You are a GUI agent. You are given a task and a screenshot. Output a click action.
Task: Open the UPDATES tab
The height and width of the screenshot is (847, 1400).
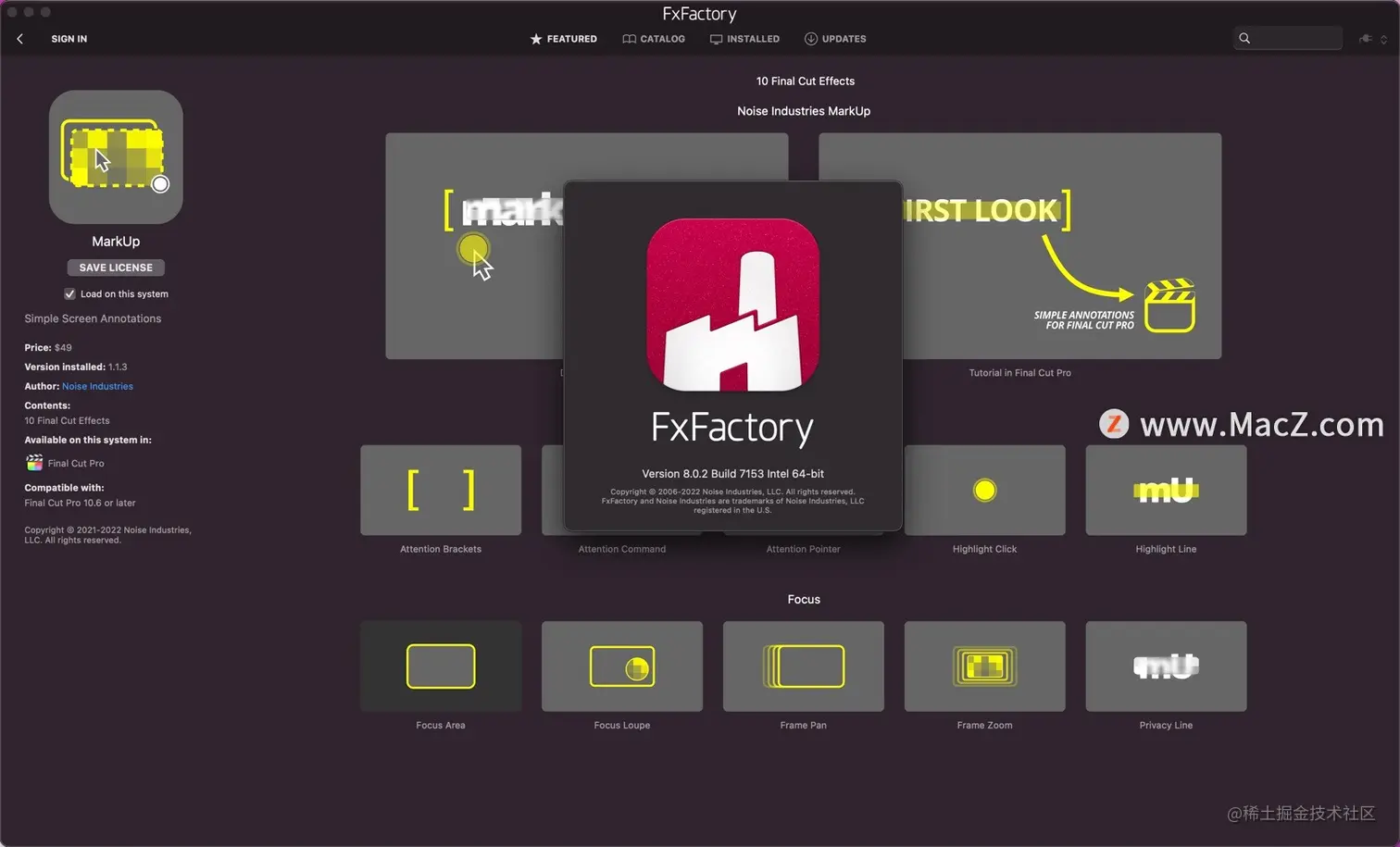tap(835, 39)
